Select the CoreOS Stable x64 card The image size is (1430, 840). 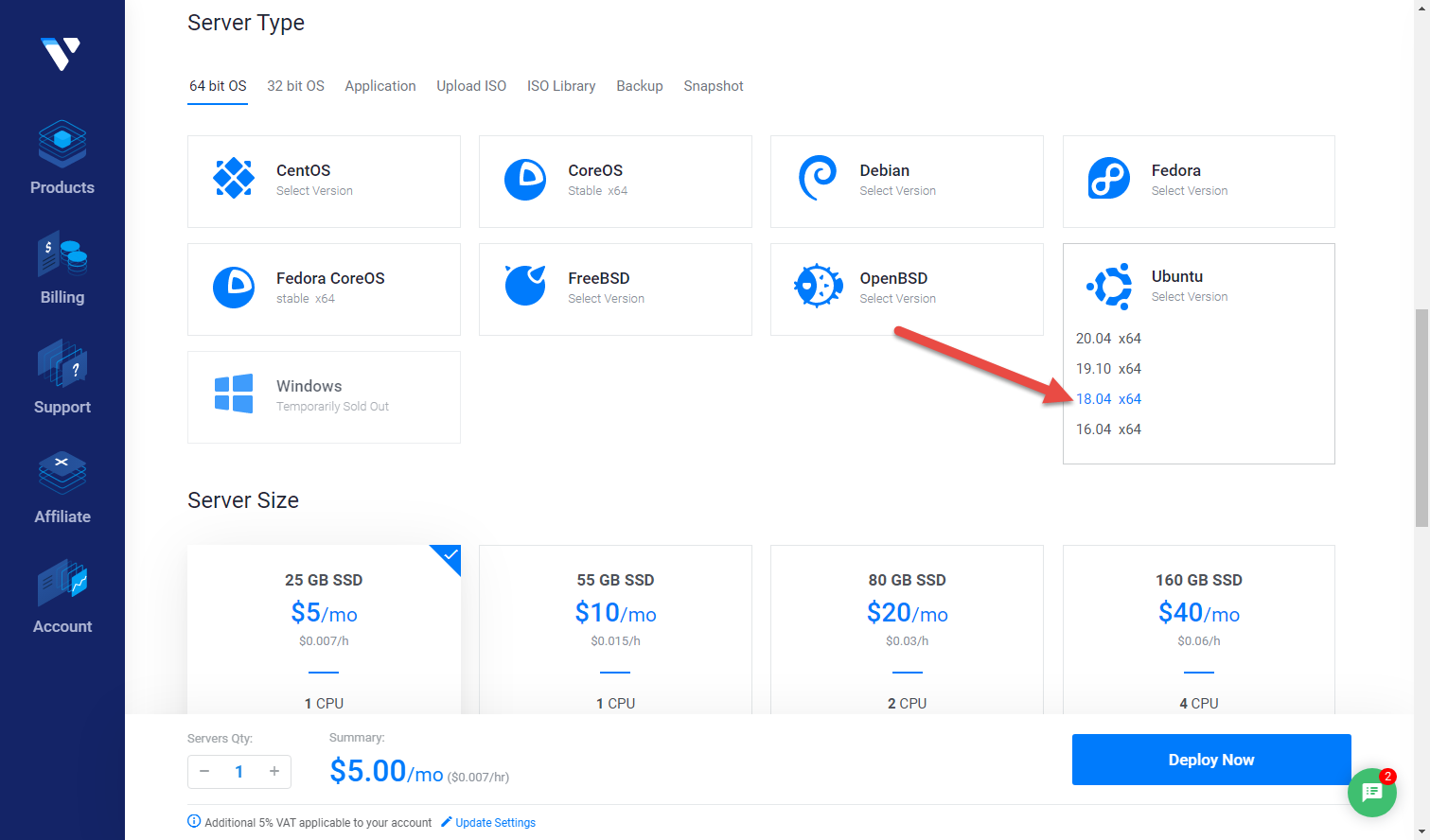(615, 182)
